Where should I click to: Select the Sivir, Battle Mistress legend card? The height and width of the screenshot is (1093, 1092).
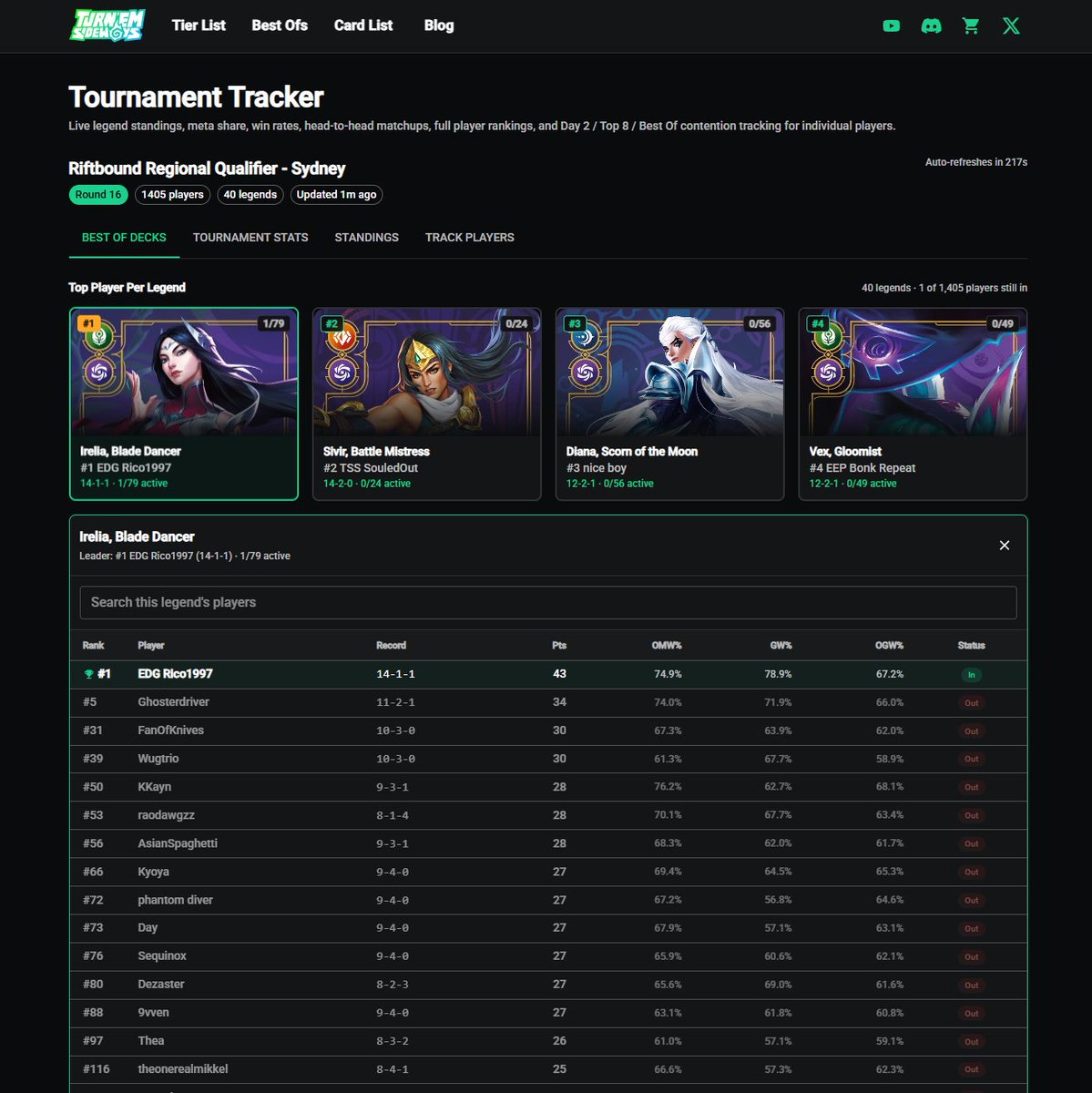coord(427,403)
